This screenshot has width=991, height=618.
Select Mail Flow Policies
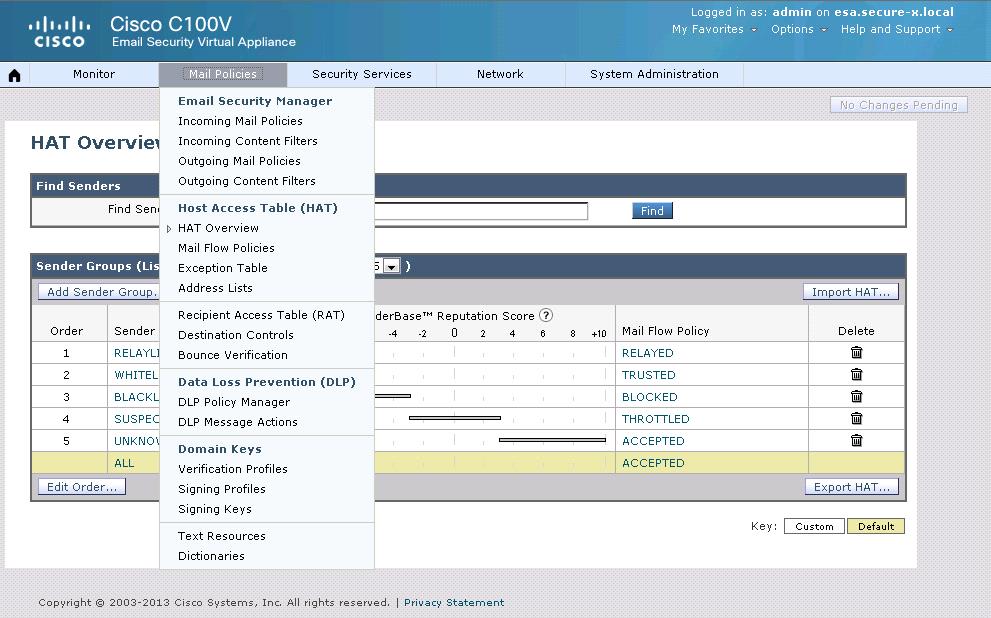(x=226, y=248)
